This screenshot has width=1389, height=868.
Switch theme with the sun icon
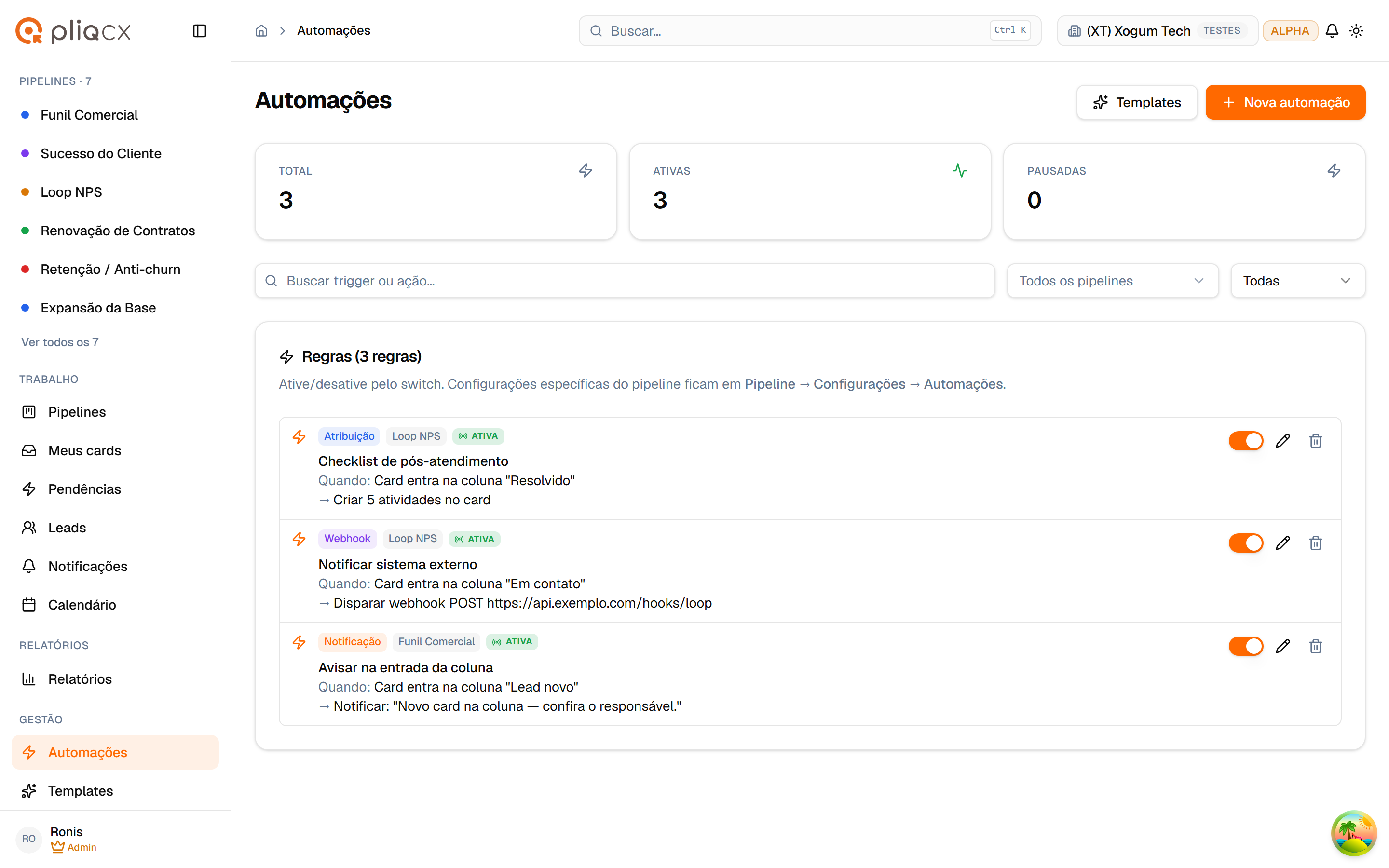click(1356, 31)
